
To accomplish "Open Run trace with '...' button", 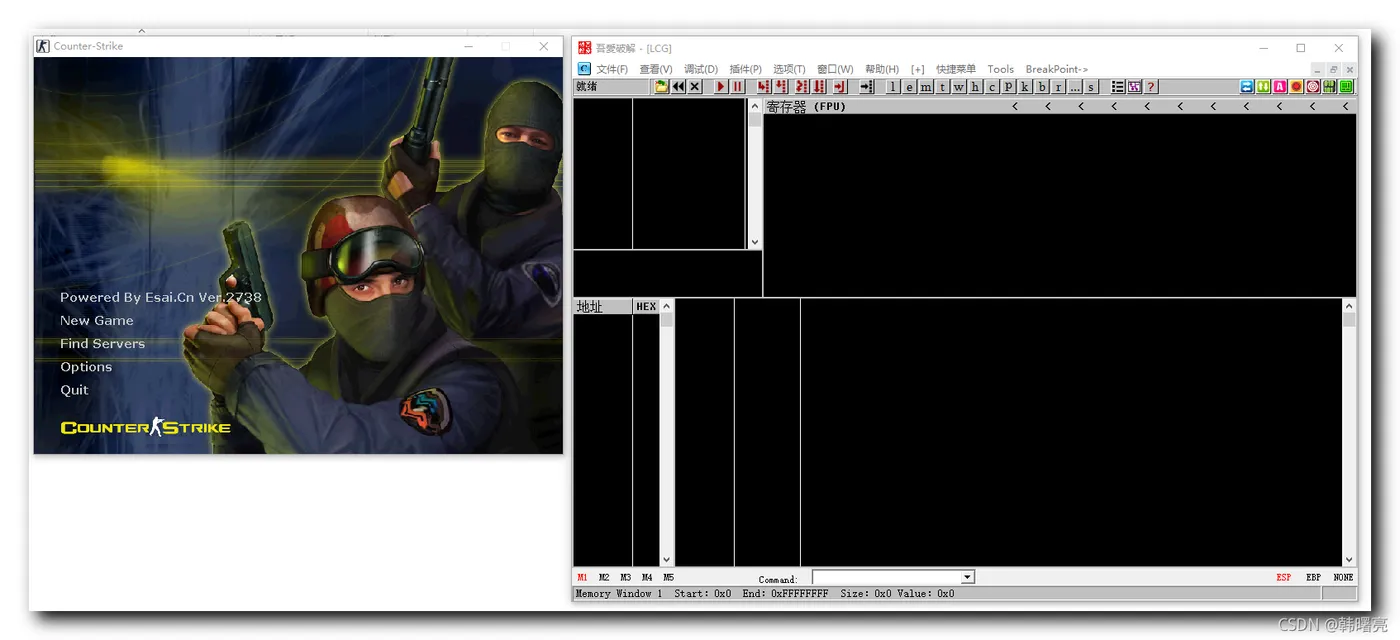I will point(1074,87).
